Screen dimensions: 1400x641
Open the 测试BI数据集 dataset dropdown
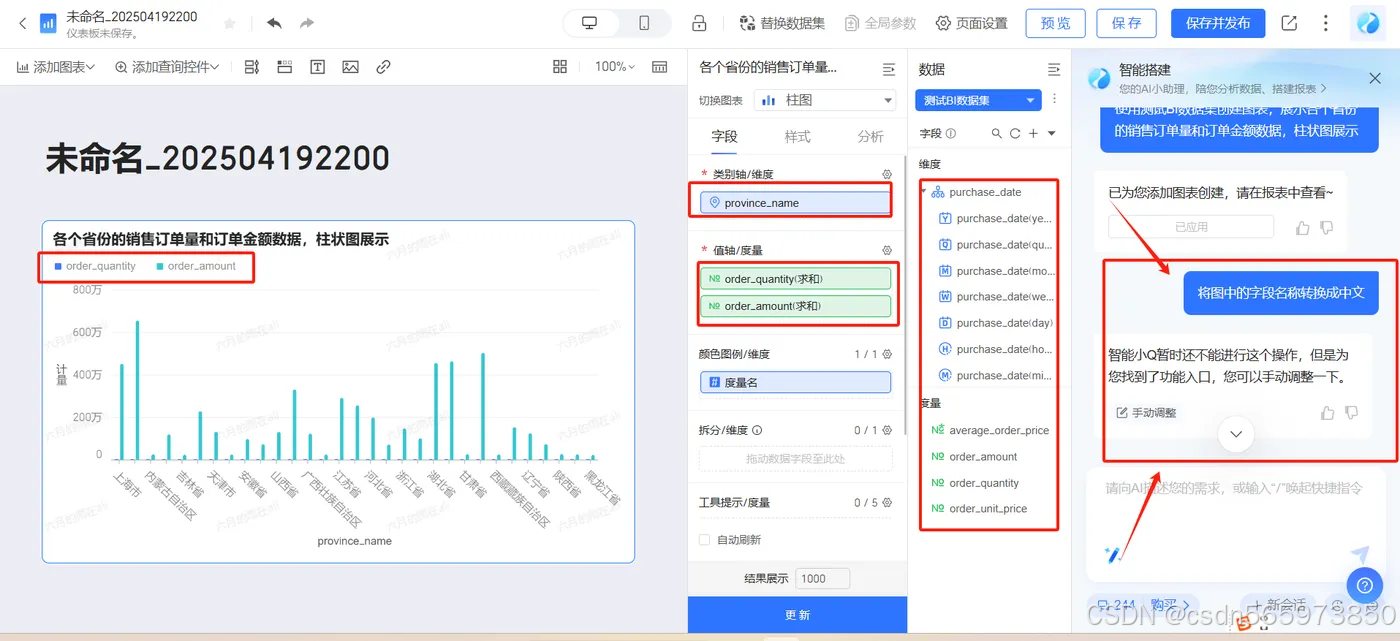978,100
